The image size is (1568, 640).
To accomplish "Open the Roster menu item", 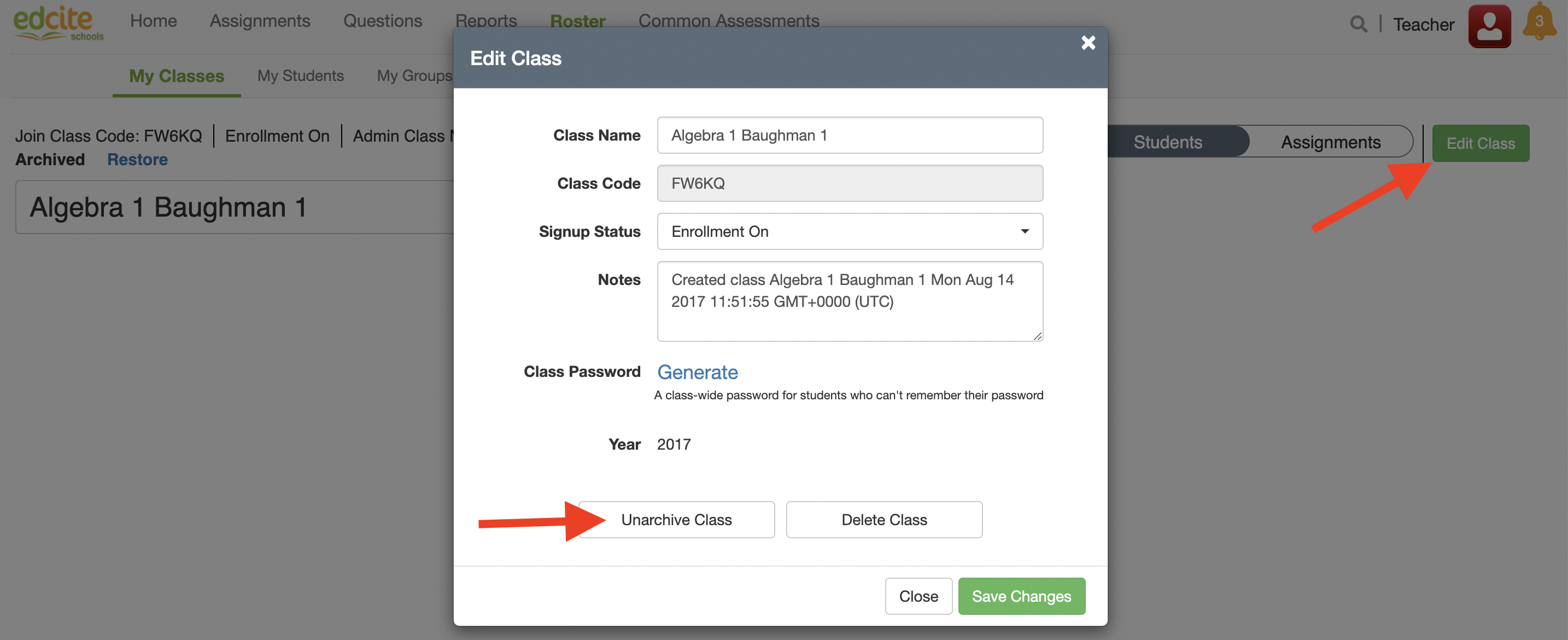I will [x=577, y=21].
